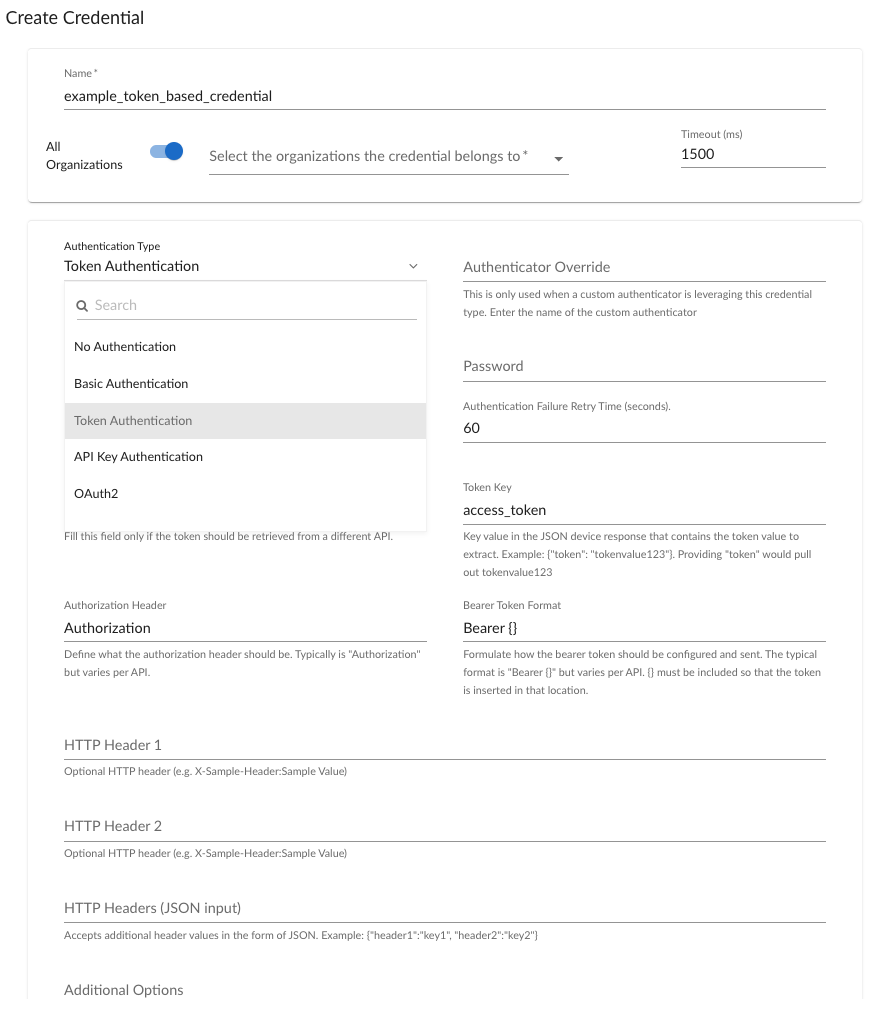Toggle the All Organizations switch
The width and height of the screenshot is (877, 1020).
pyautogui.click(x=166, y=152)
